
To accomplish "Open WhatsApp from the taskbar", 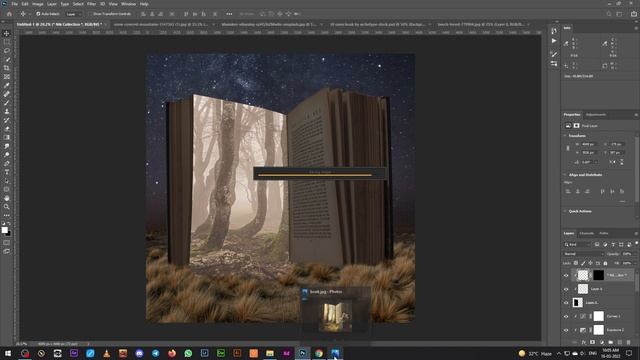I will pos(188,353).
